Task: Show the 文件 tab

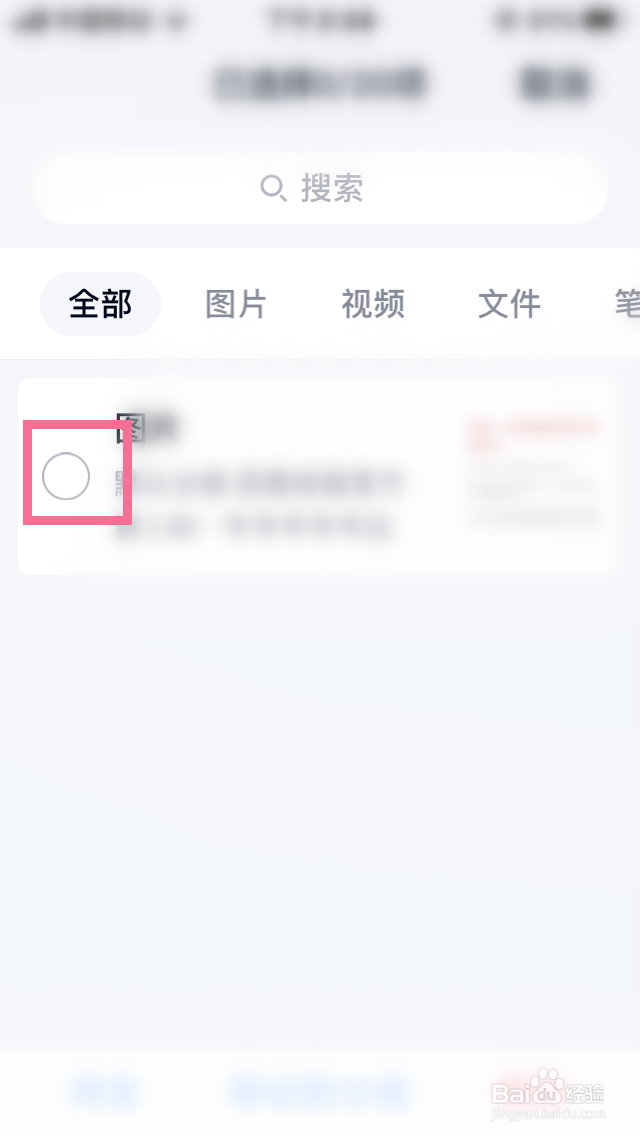Action: tap(510, 304)
